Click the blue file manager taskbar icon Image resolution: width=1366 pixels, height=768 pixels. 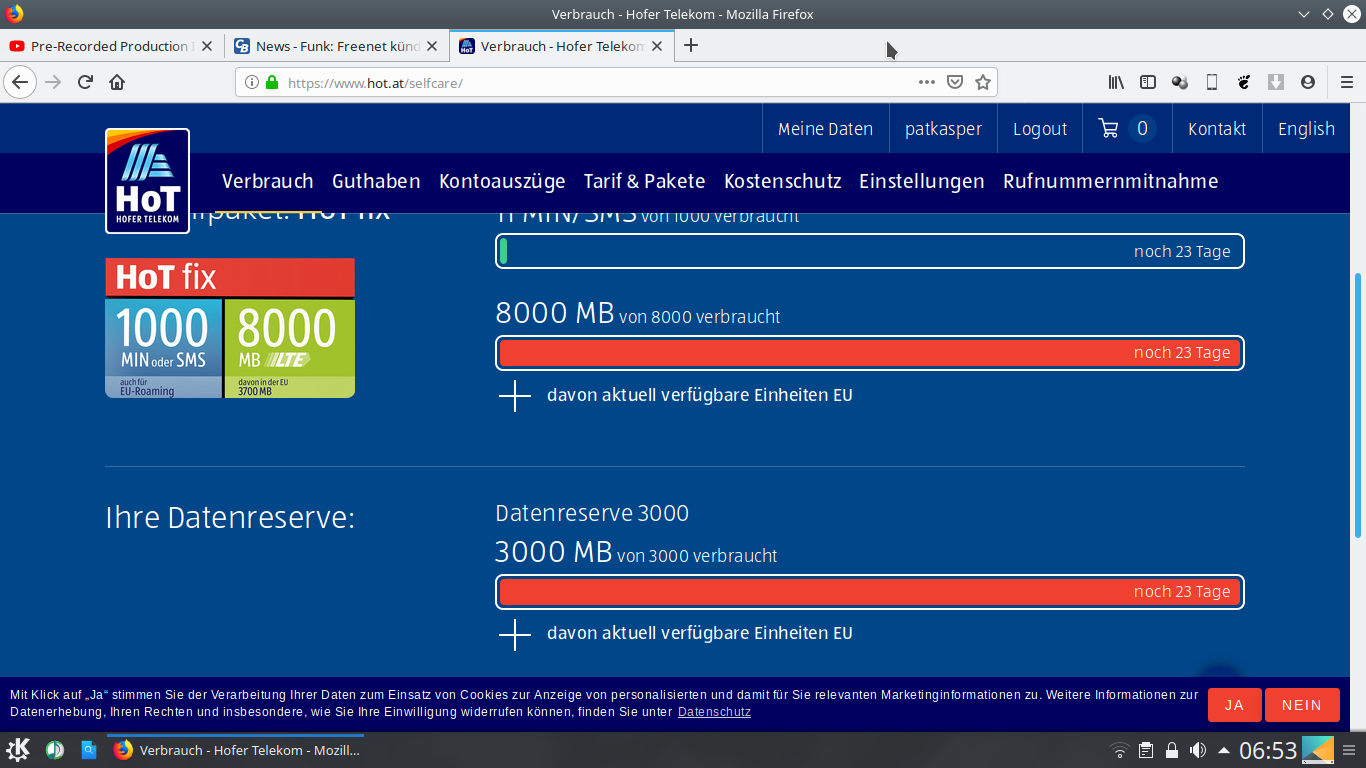88,750
